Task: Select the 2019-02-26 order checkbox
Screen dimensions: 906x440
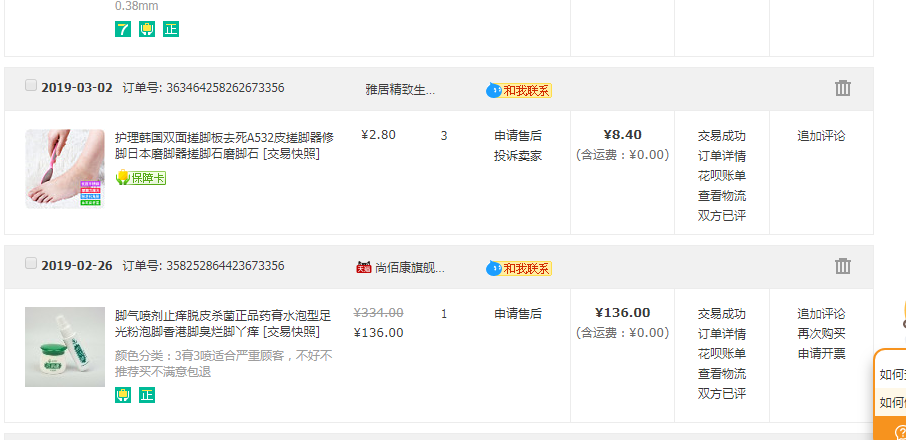Action: (31, 263)
